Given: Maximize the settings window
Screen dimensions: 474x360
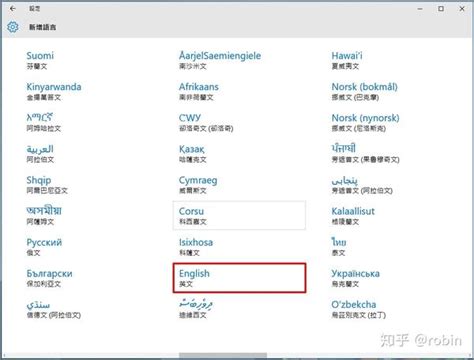Looking at the screenshot, I should point(441,9).
